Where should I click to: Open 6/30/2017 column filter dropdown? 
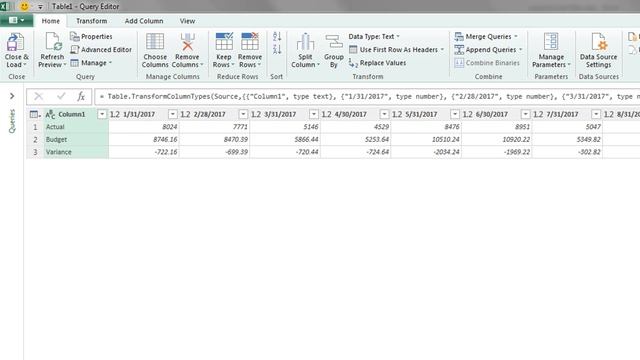(526, 114)
